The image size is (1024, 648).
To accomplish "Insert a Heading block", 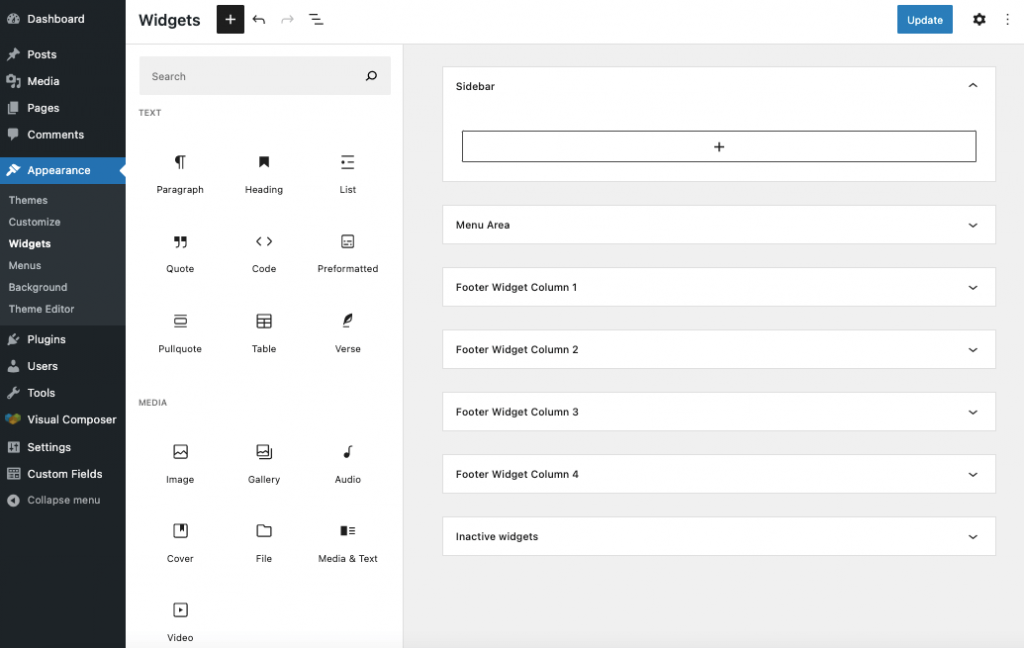I will click(x=263, y=170).
